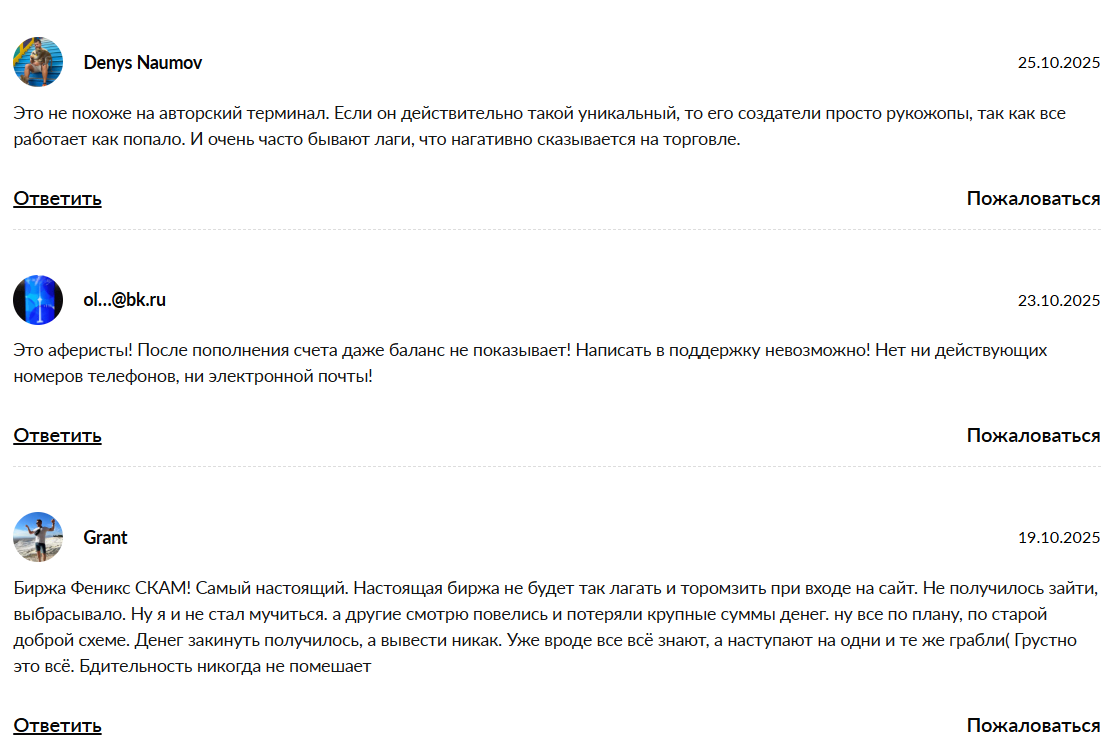Click Пожаловаться on the ol...@bk.ru review
Image resolution: width=1110 pixels, height=751 pixels.
1033,435
